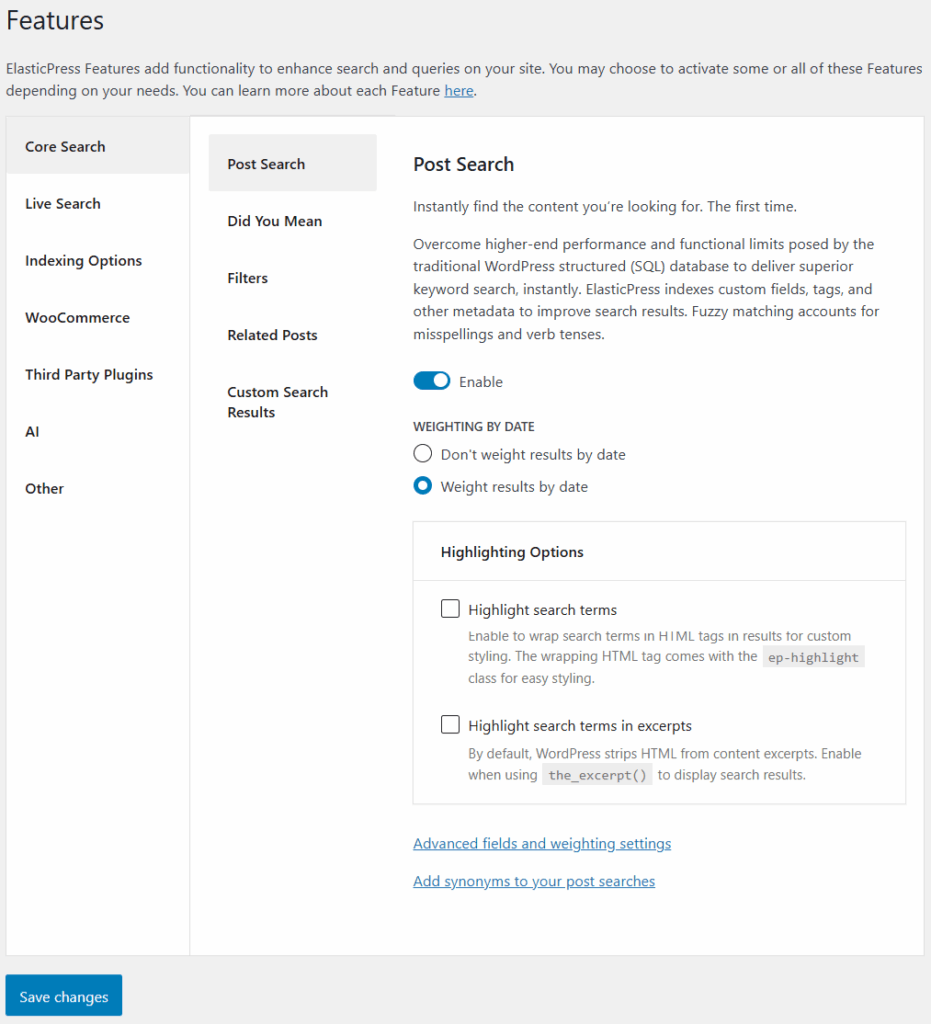Open Did You Mean sub-tab
Screen dimensions: 931x1024
[x=275, y=221]
